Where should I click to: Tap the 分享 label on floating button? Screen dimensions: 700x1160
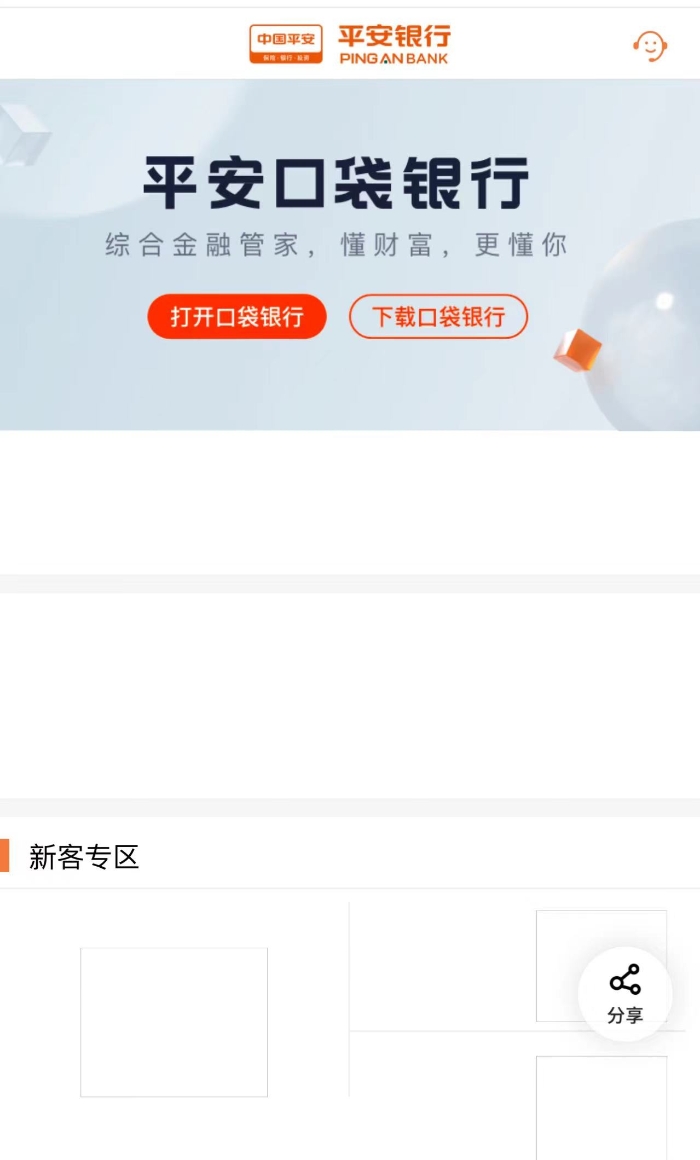(x=625, y=1015)
